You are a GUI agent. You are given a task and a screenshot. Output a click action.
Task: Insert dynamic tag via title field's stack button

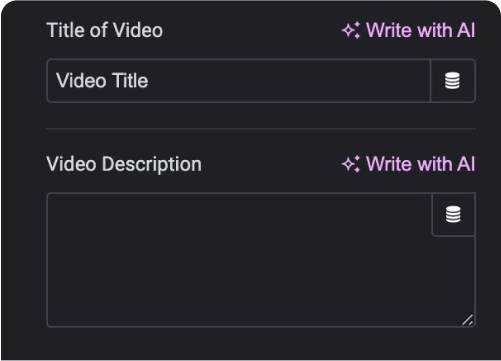453,81
